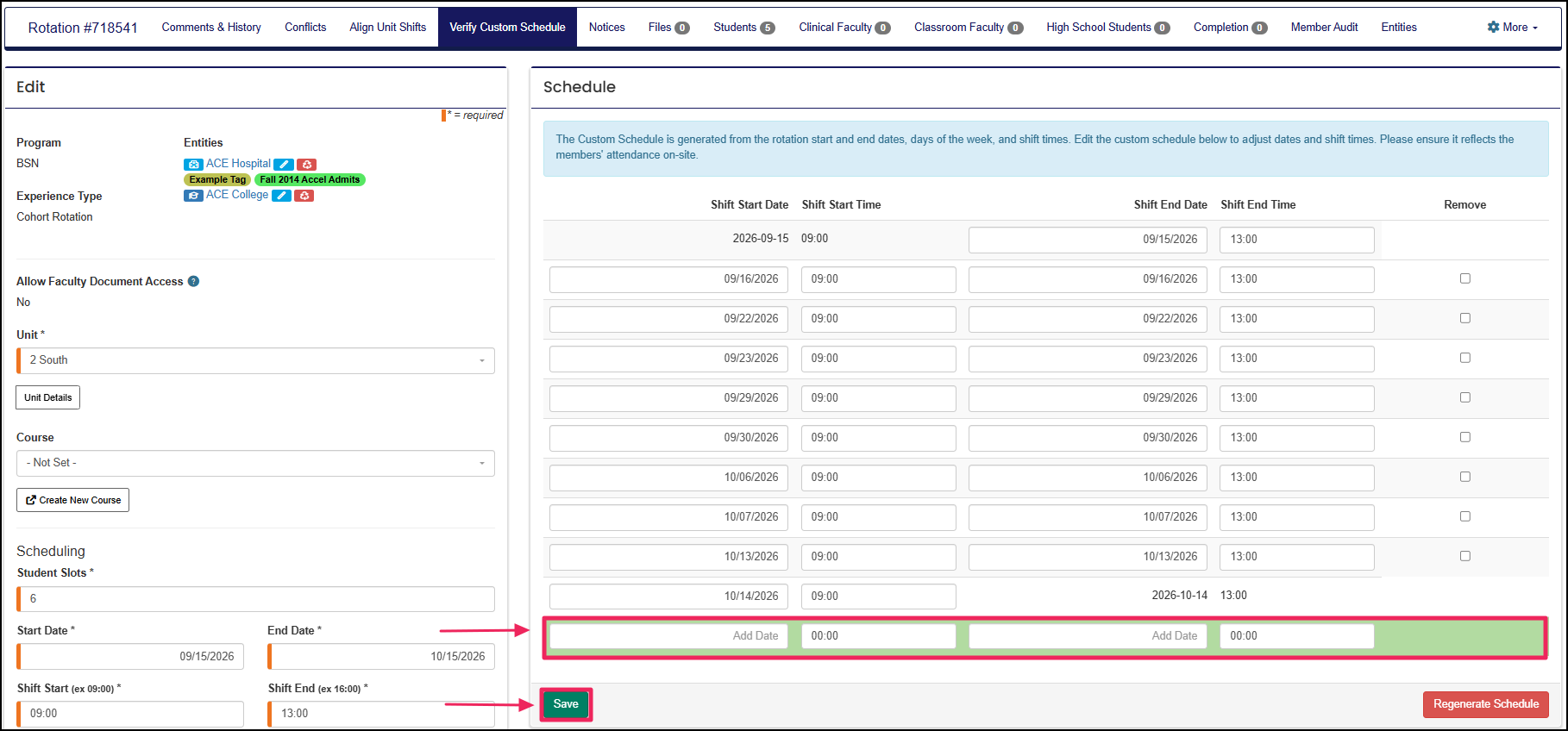Save the custom schedule
This screenshot has height=731, width=1568.
[x=566, y=704]
